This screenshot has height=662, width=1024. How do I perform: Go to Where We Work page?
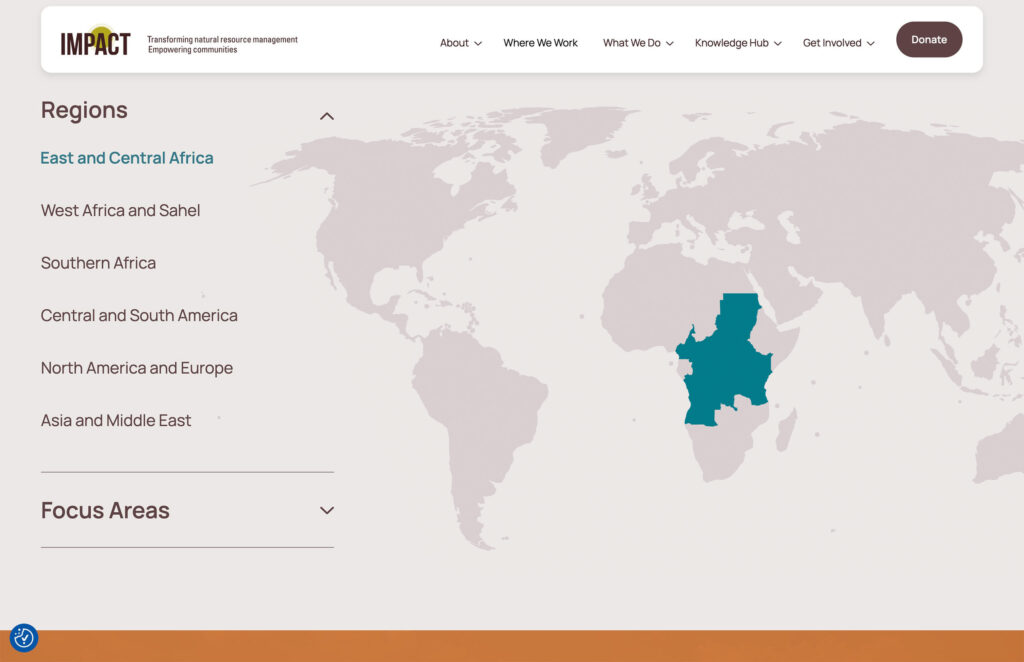point(540,43)
